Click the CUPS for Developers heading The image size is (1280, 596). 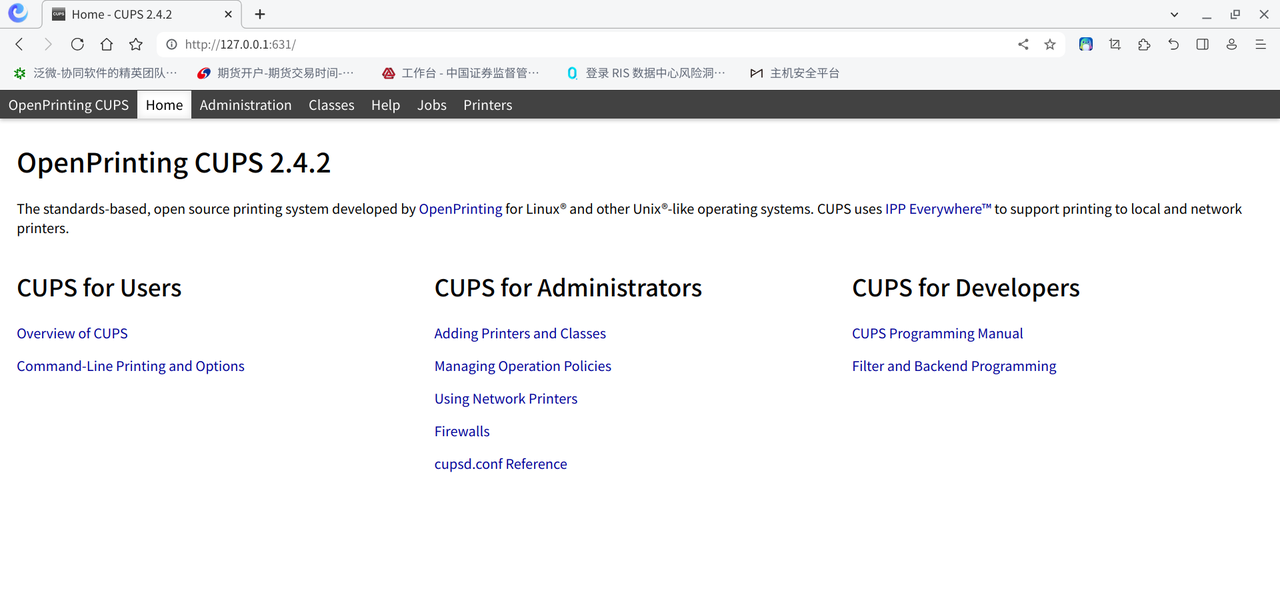pos(966,288)
